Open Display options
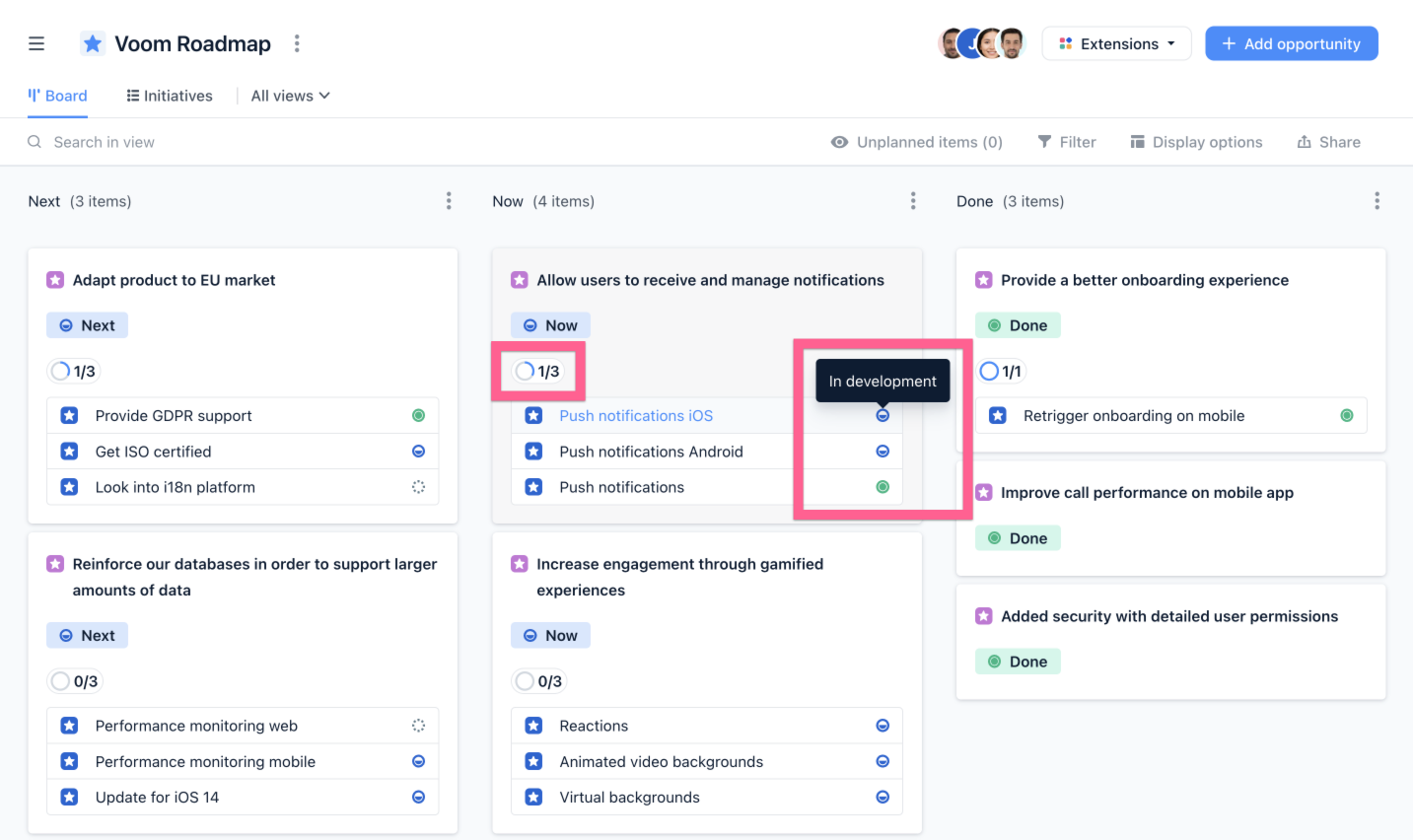The width and height of the screenshot is (1413, 840). point(1196,142)
